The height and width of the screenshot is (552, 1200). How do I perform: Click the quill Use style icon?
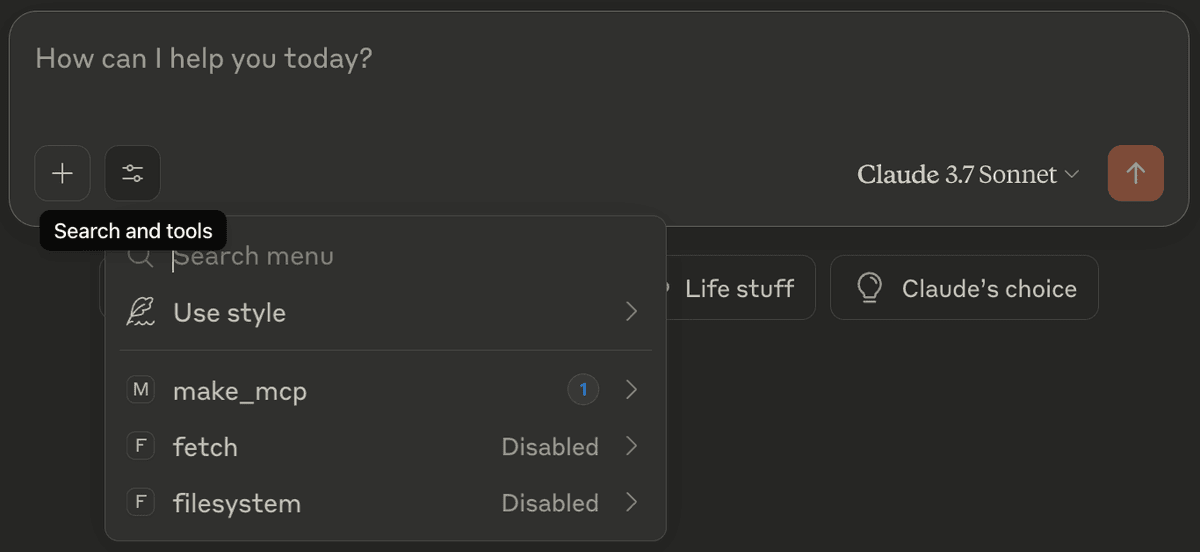coord(141,312)
